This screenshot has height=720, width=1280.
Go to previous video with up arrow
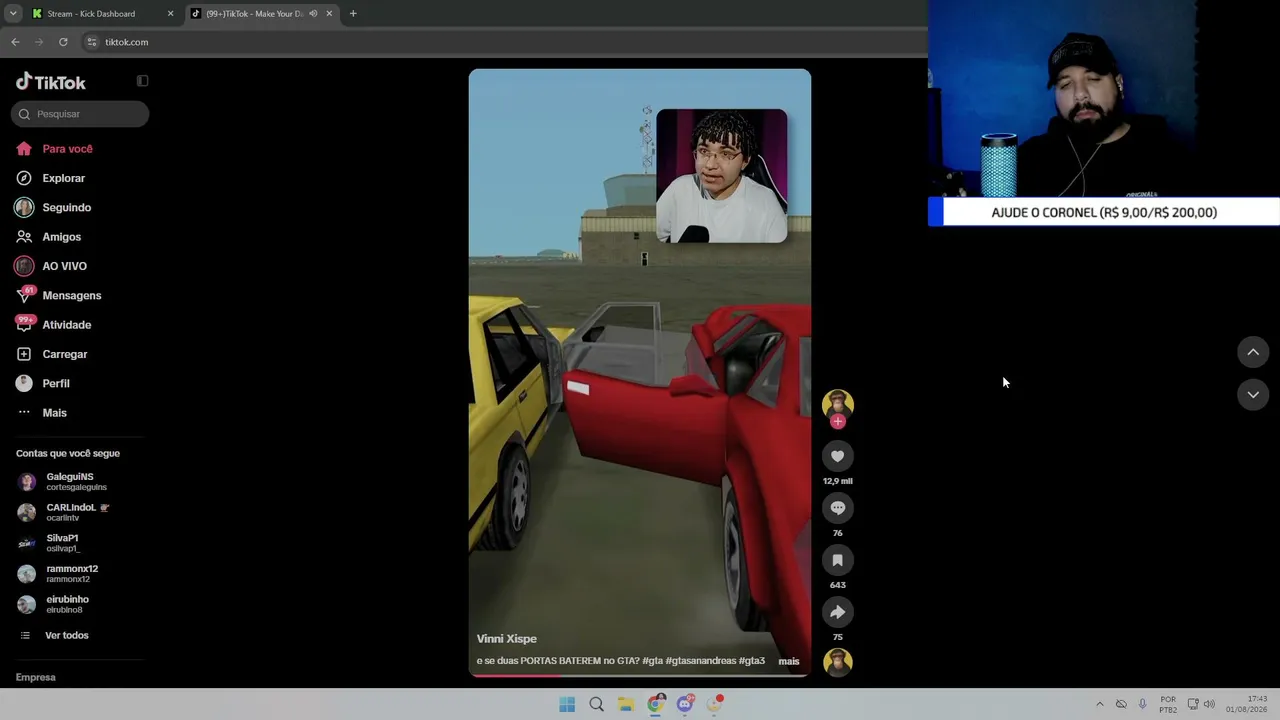click(1253, 352)
